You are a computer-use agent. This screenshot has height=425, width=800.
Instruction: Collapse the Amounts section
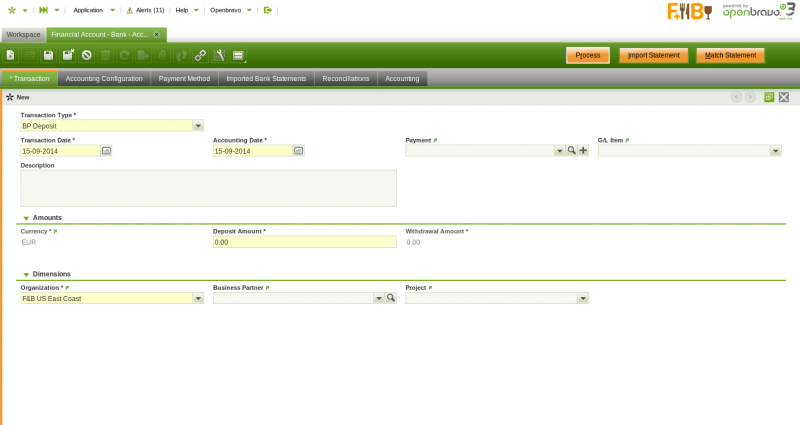[x=26, y=217]
